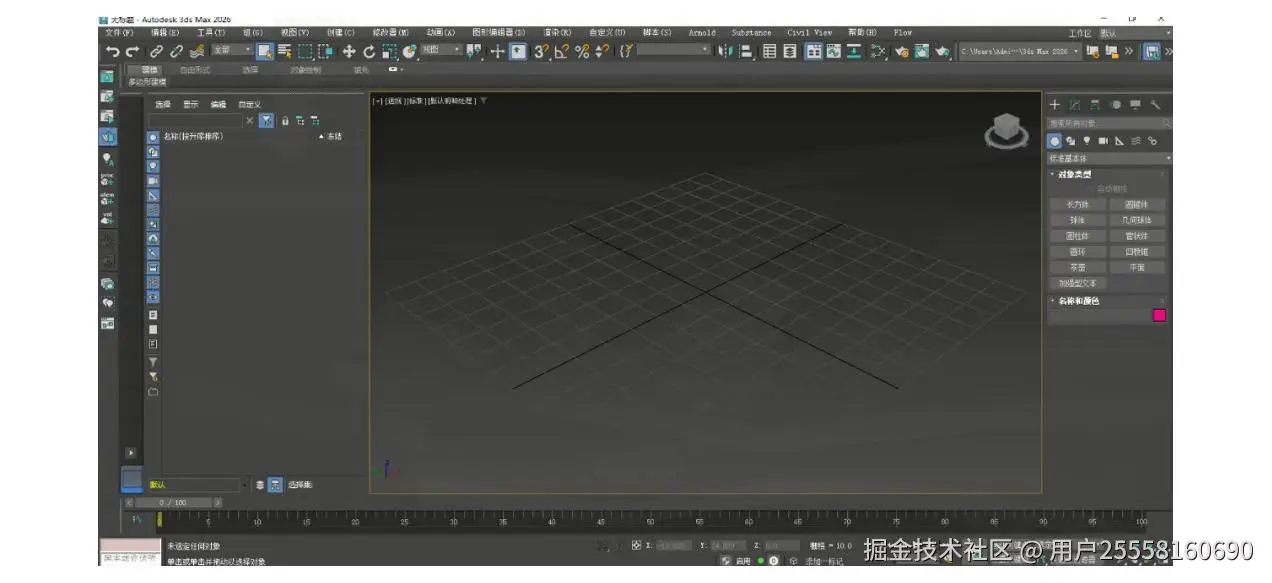
Task: Click the magenta object color swatch
Action: pos(1159,315)
